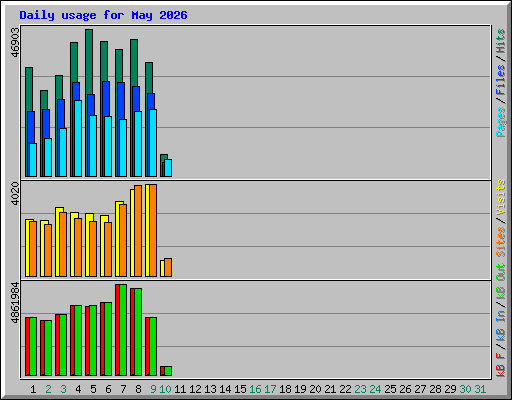Click day 15 on the x-axis

(x=240, y=389)
